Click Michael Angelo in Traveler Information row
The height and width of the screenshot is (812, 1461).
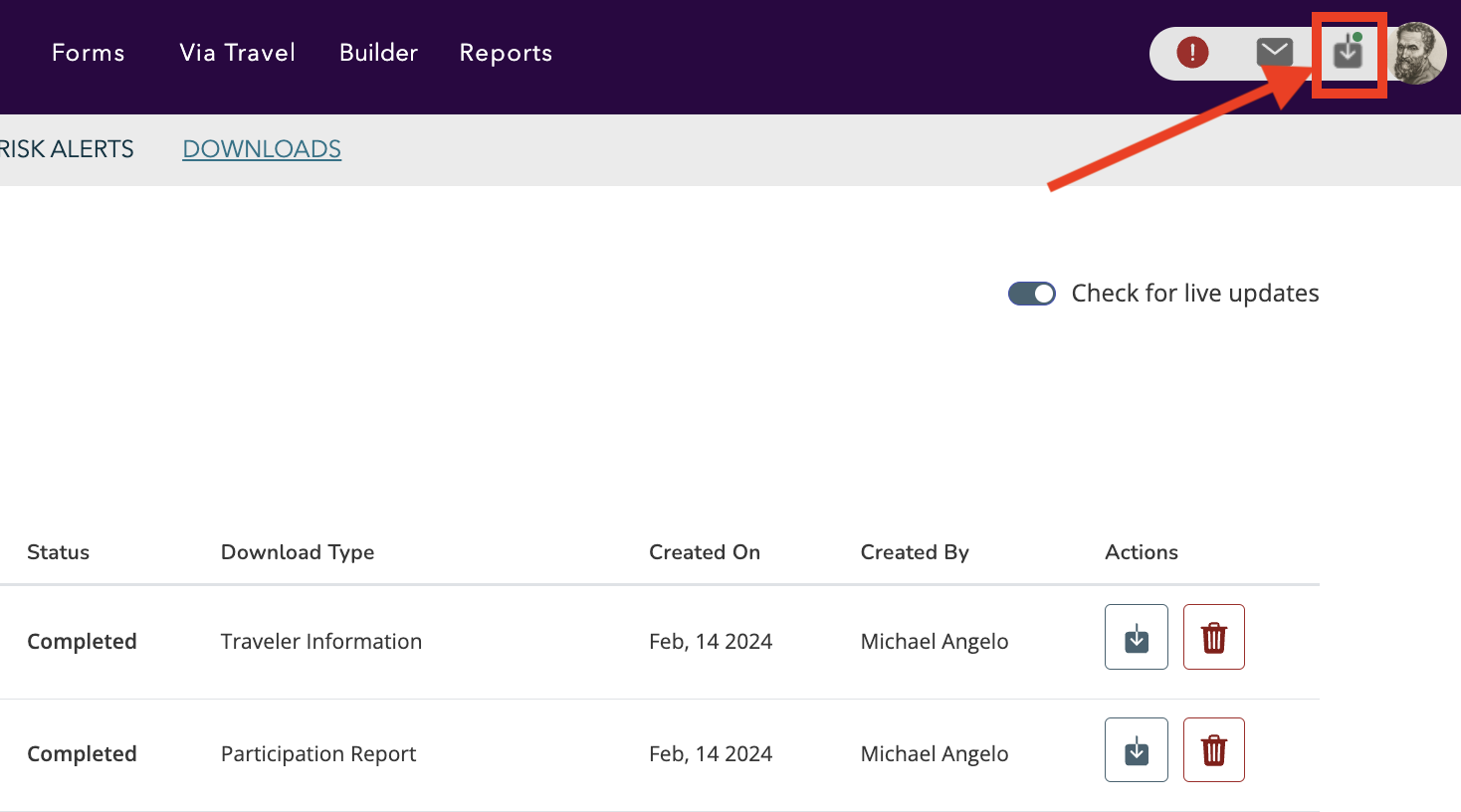click(935, 642)
